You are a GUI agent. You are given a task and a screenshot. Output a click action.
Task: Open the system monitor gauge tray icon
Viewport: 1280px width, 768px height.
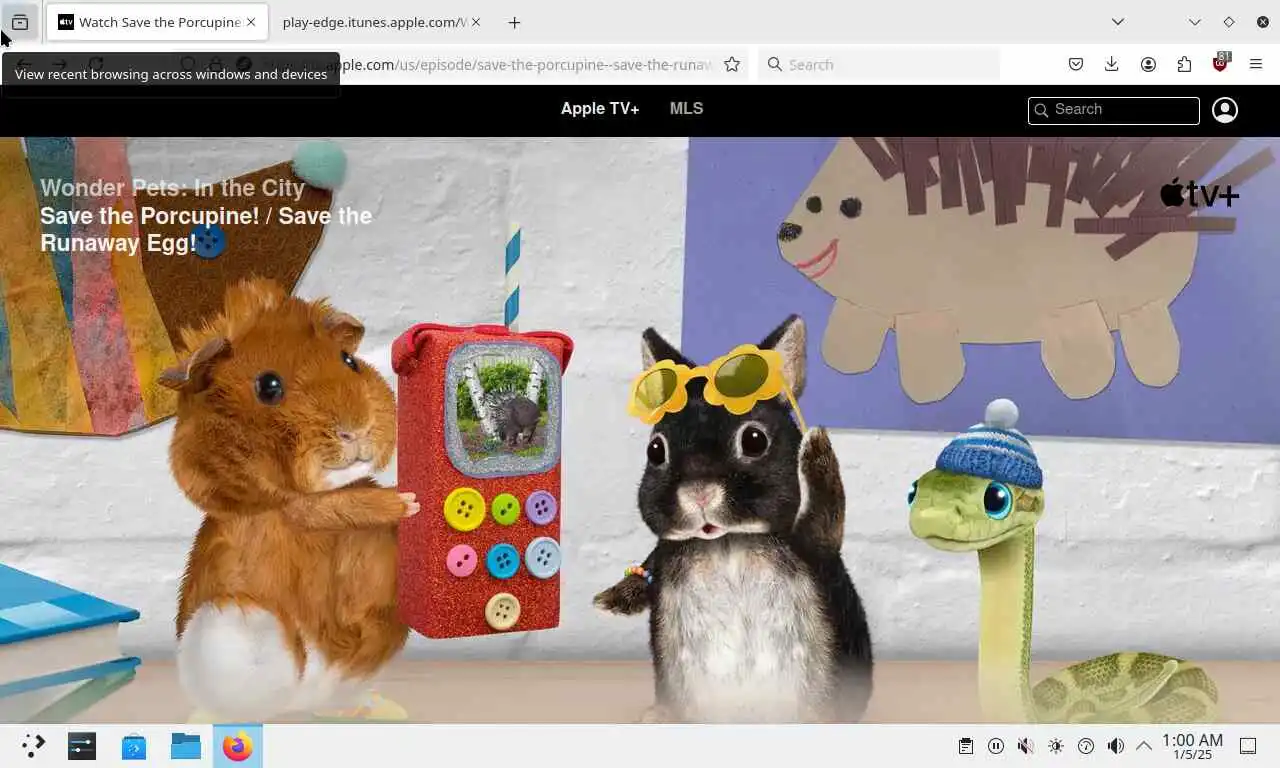(x=1086, y=746)
